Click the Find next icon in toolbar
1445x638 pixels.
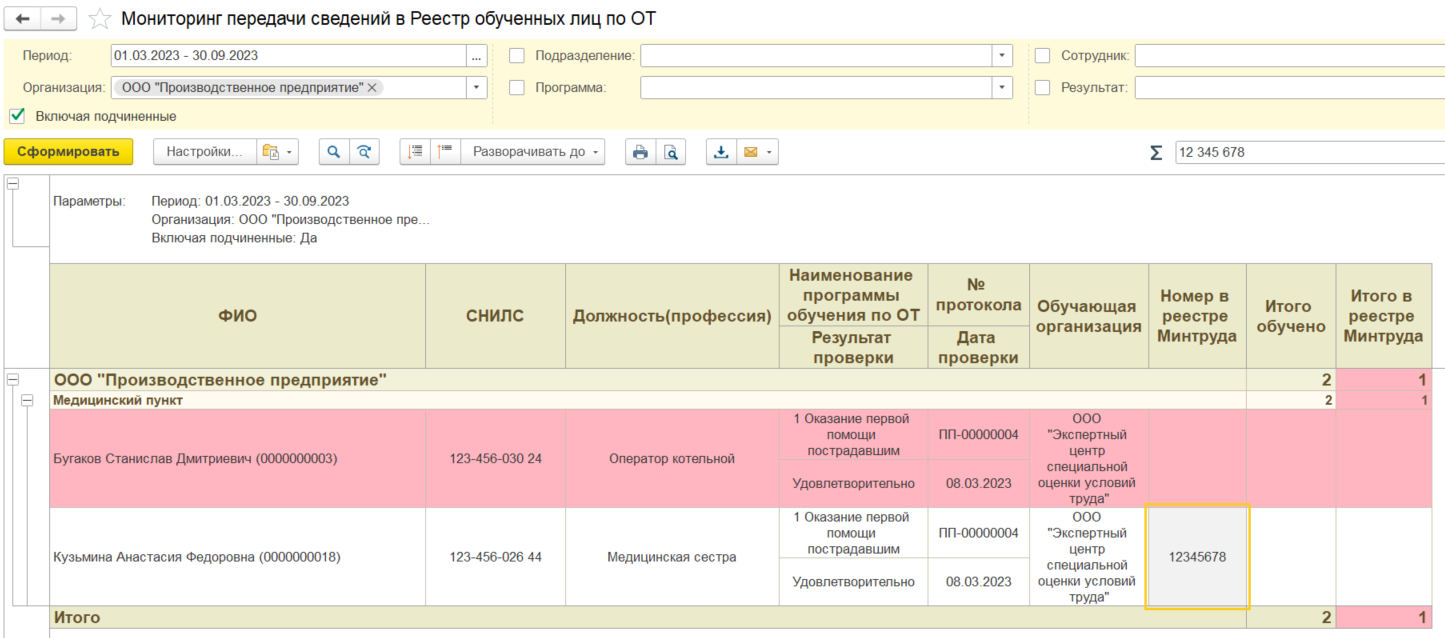[365, 152]
